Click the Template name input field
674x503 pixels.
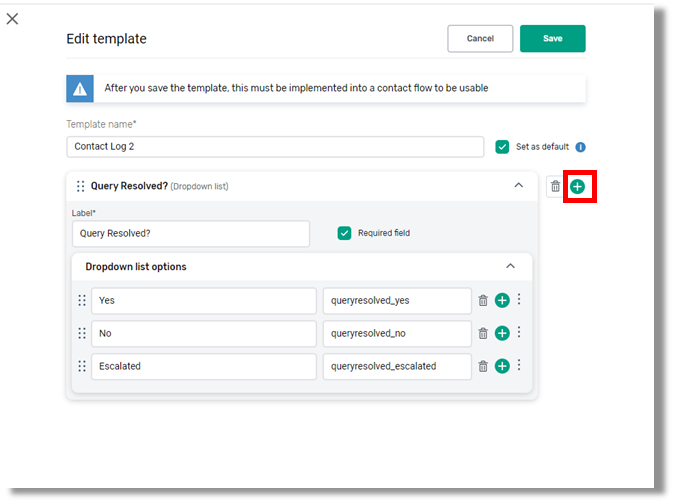275,147
